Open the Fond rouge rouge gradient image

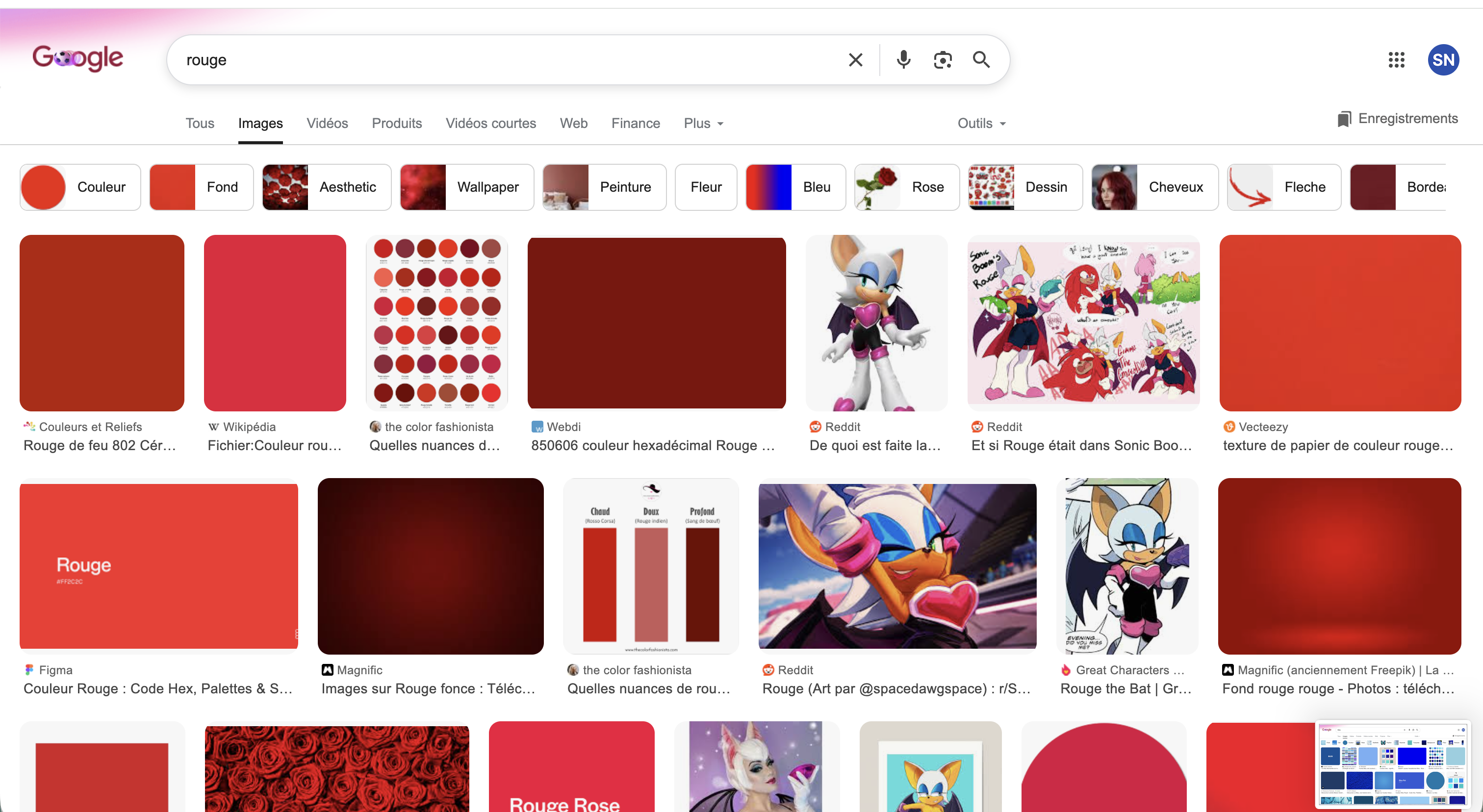point(1340,566)
